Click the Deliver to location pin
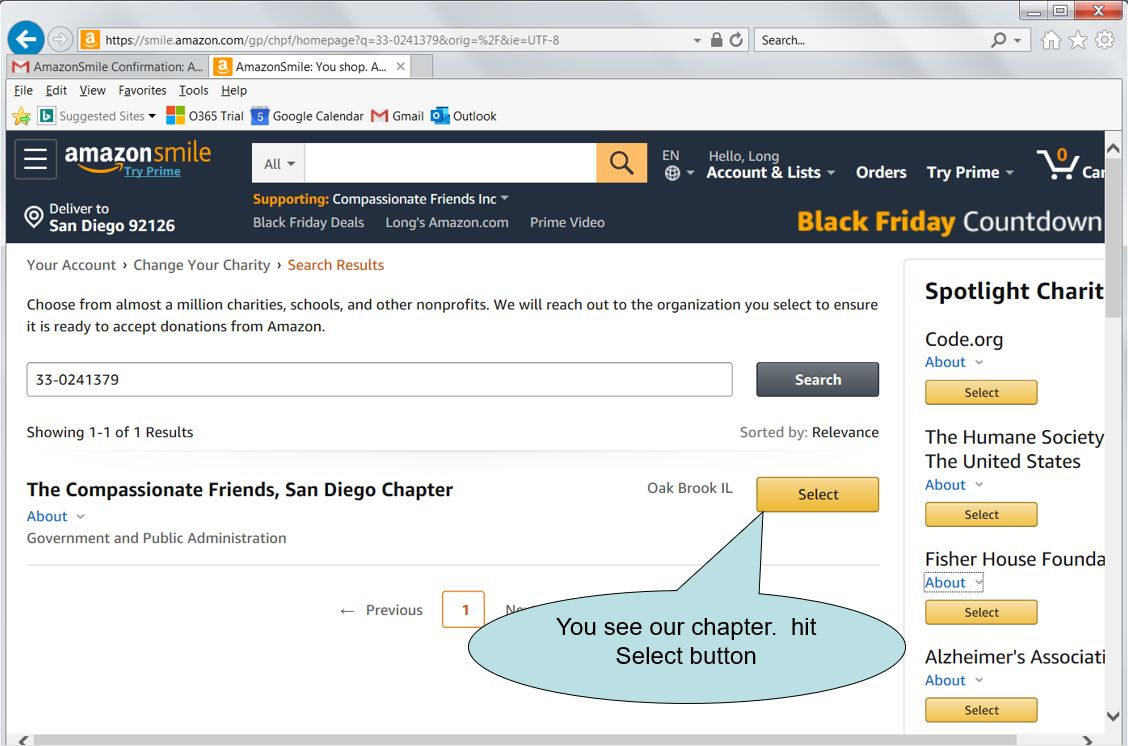 point(34,217)
